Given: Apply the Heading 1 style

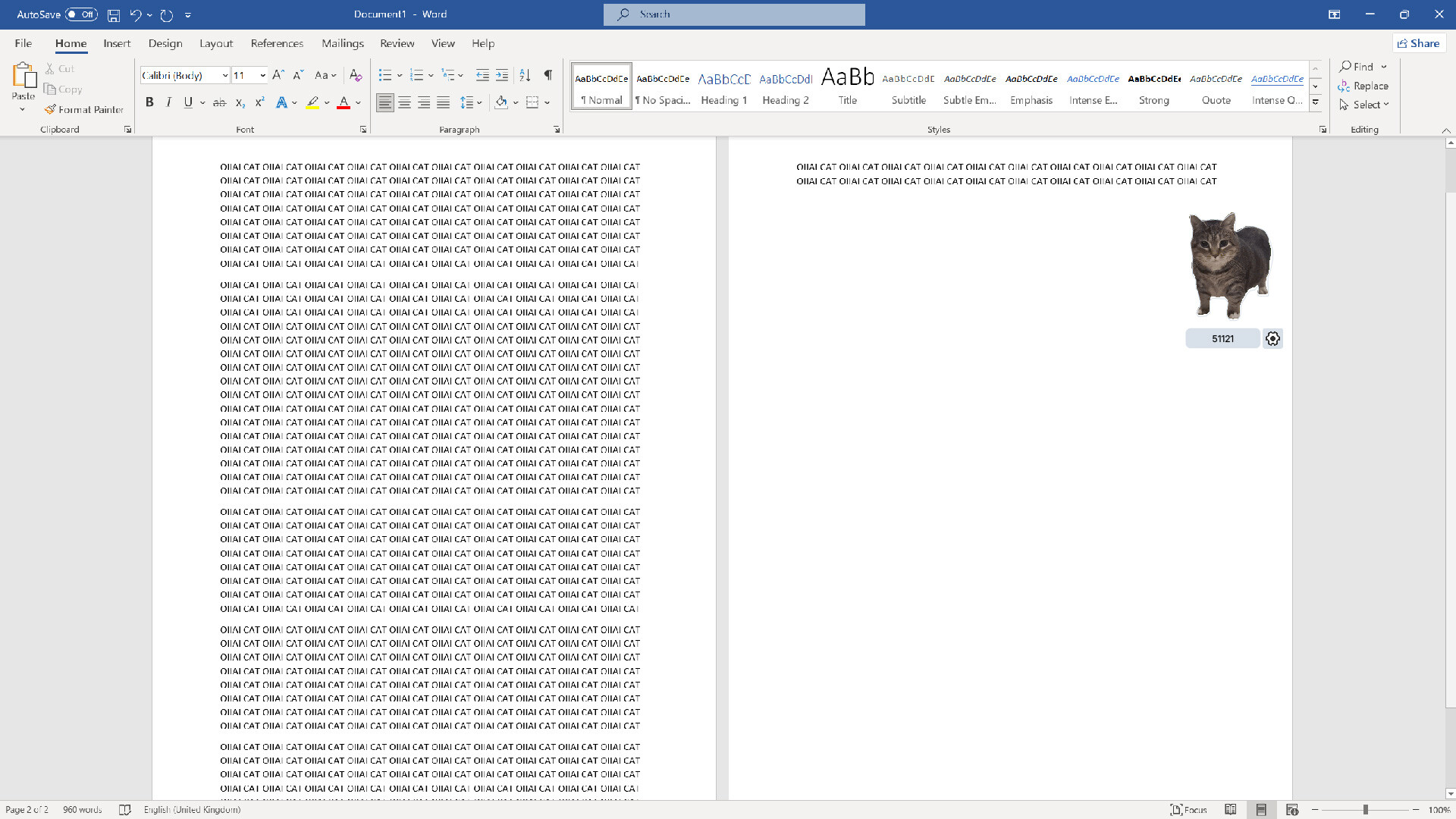Looking at the screenshot, I should coord(723,86).
